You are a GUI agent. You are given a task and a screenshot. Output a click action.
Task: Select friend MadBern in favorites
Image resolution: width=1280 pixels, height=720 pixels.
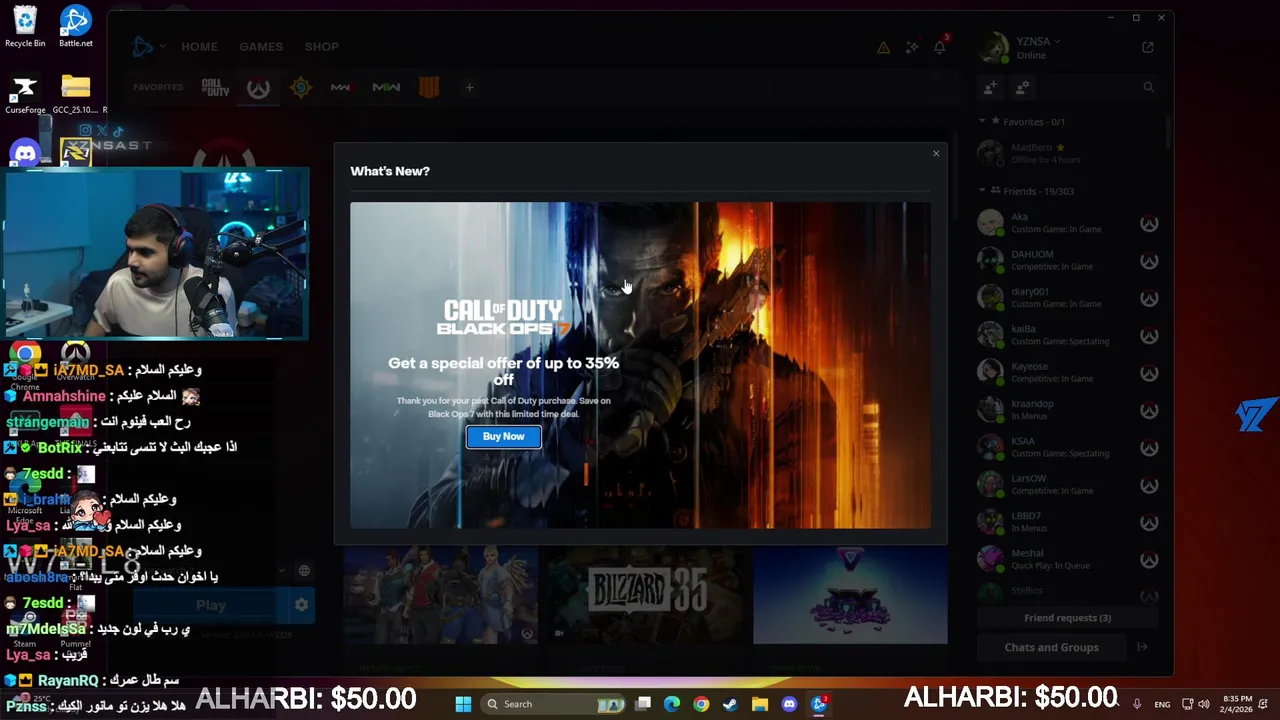click(x=1068, y=153)
